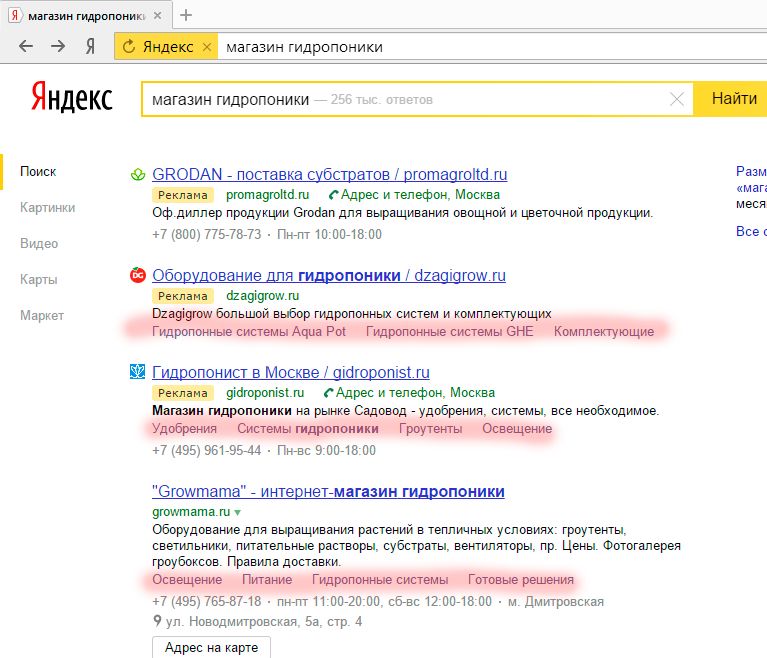Switch to the Карты tab
Image resolution: width=767 pixels, height=658 pixels.
point(39,279)
